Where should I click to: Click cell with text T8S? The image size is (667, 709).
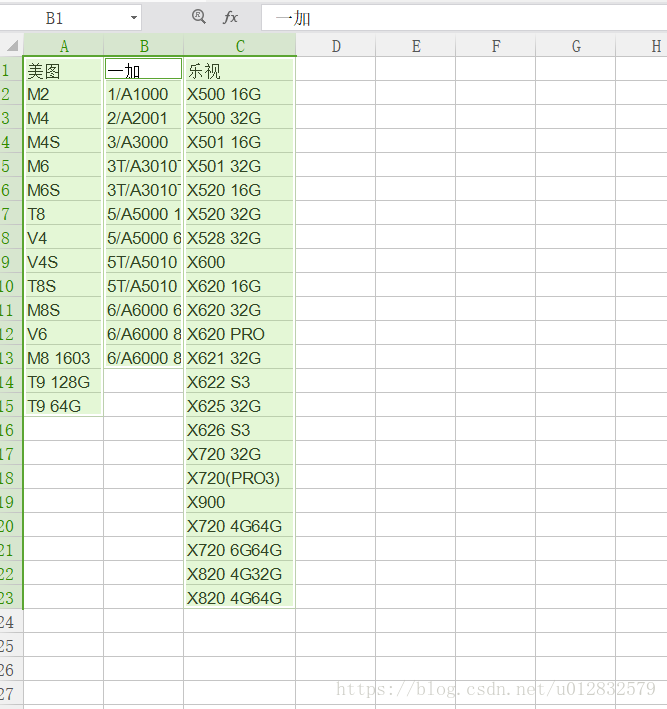click(x=64, y=286)
